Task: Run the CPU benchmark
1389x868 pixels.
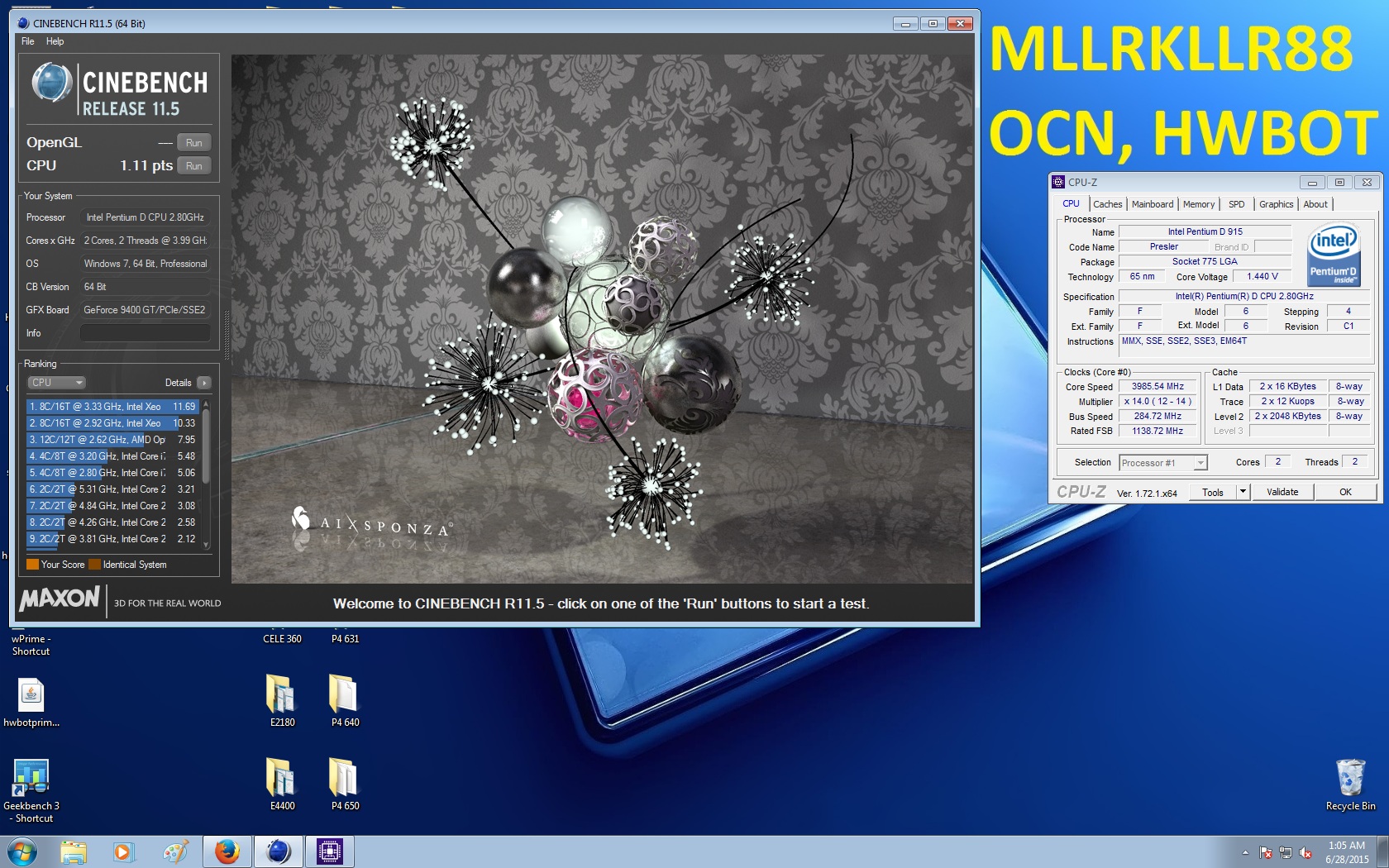Action: point(194,166)
